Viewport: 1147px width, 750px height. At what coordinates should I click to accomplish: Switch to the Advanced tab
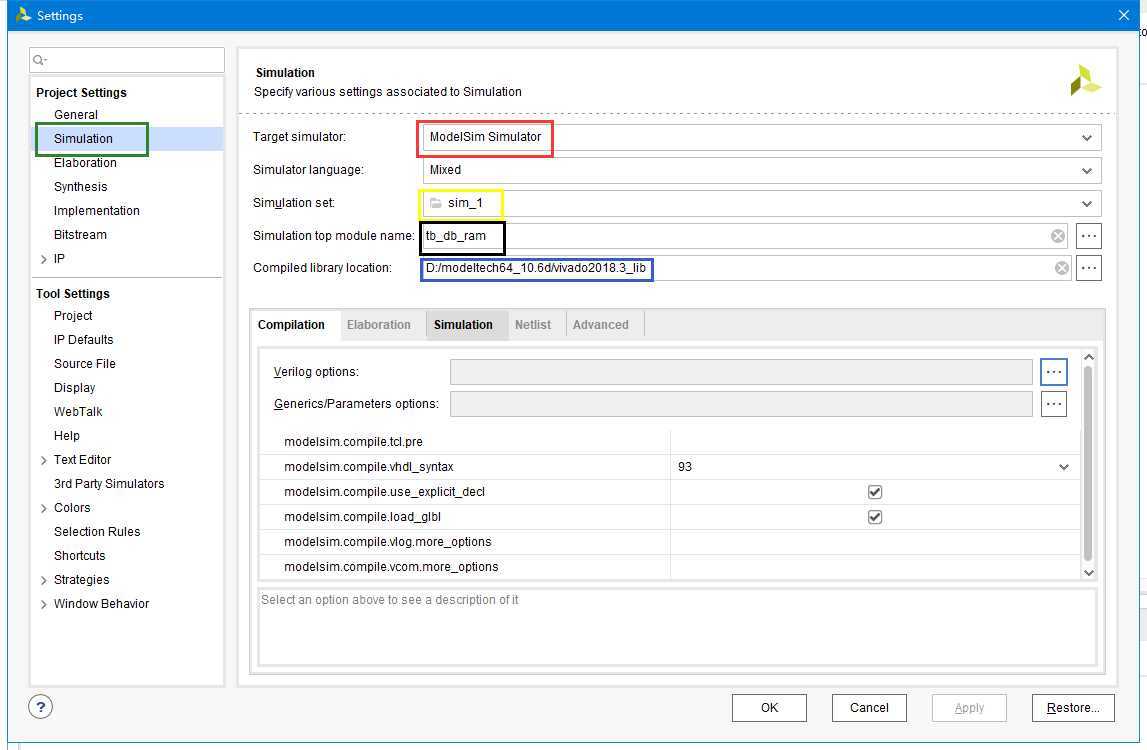click(601, 325)
